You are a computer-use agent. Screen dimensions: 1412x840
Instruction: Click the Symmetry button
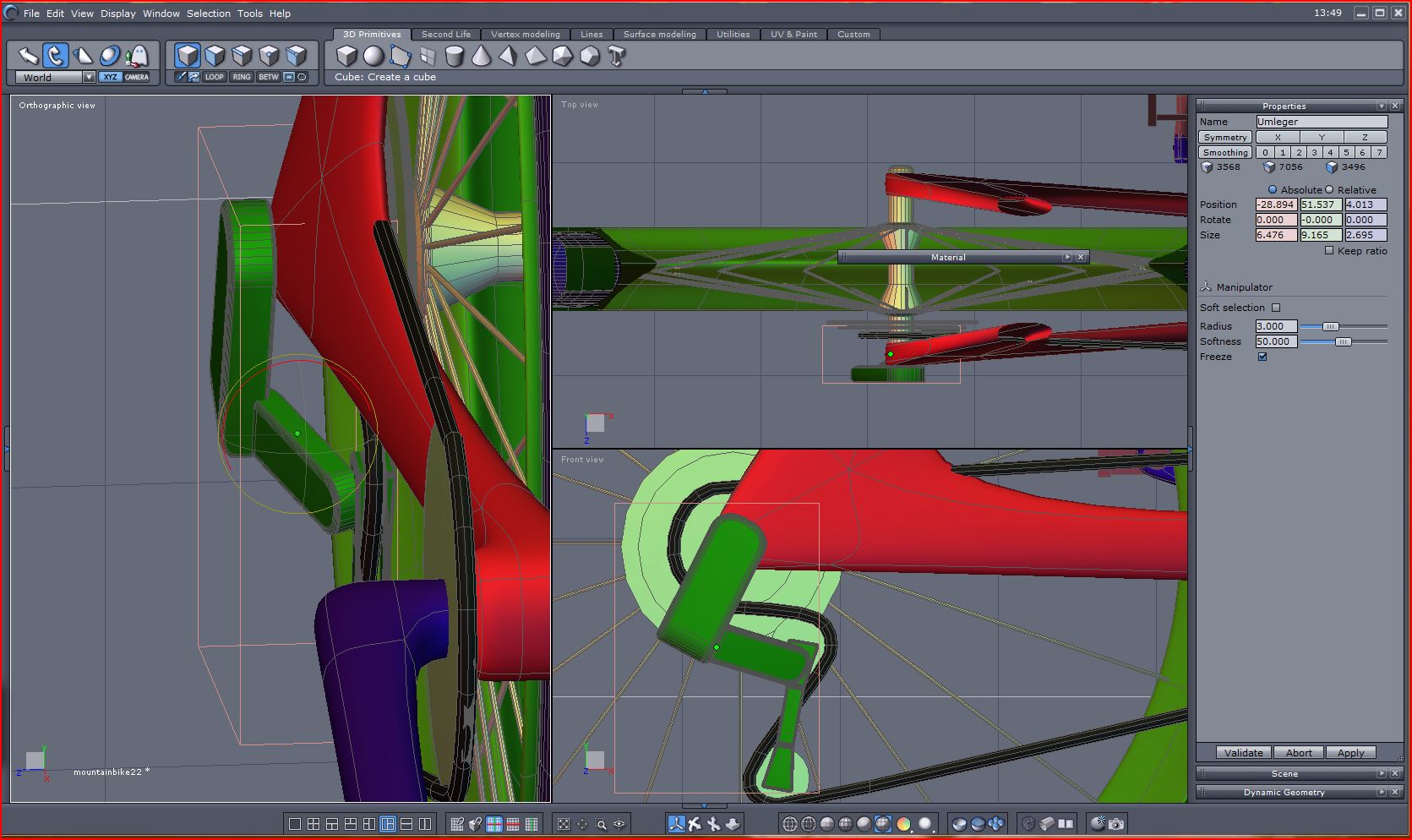coord(1224,137)
